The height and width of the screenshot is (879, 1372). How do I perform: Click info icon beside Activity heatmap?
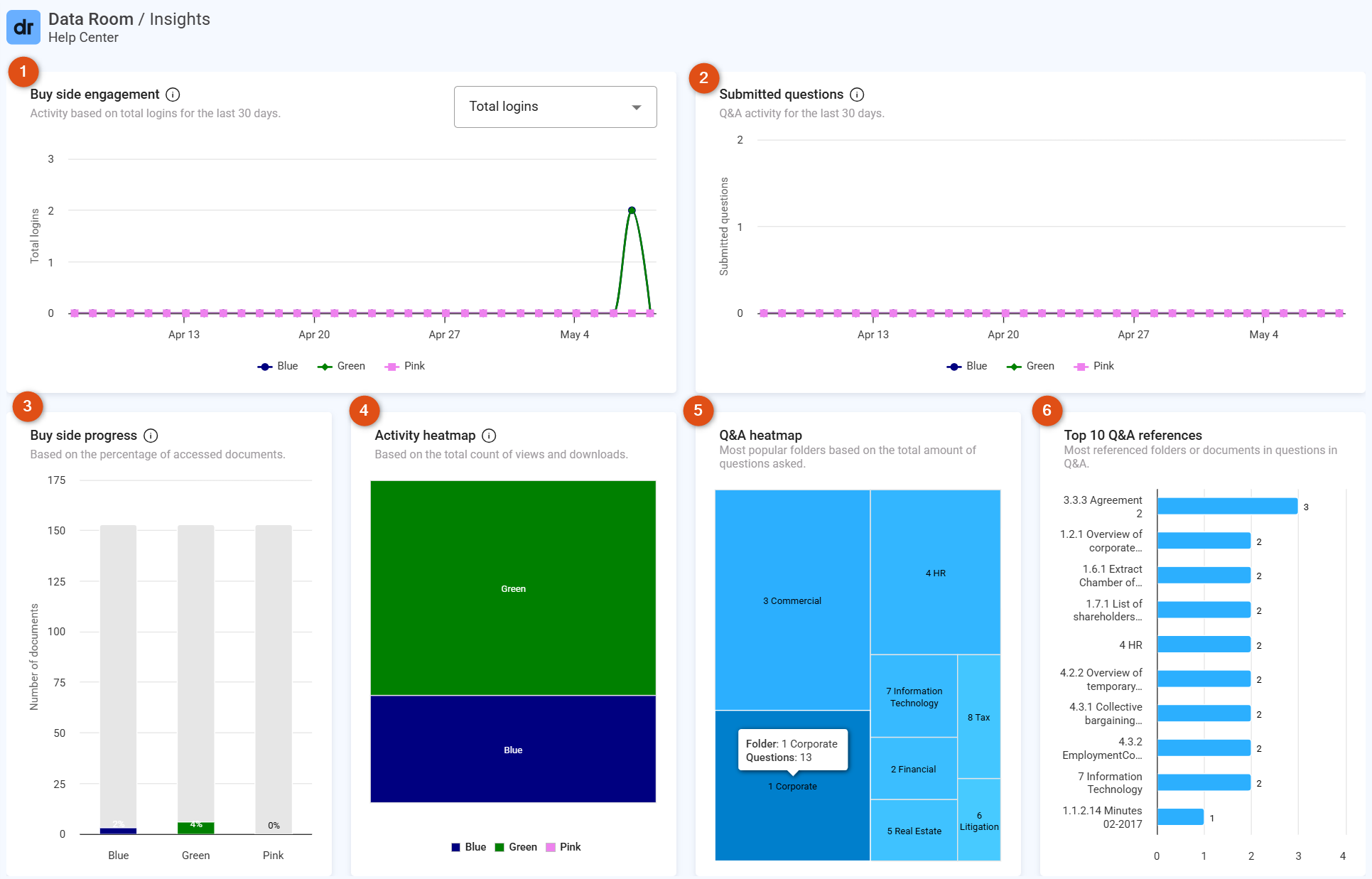(x=489, y=436)
